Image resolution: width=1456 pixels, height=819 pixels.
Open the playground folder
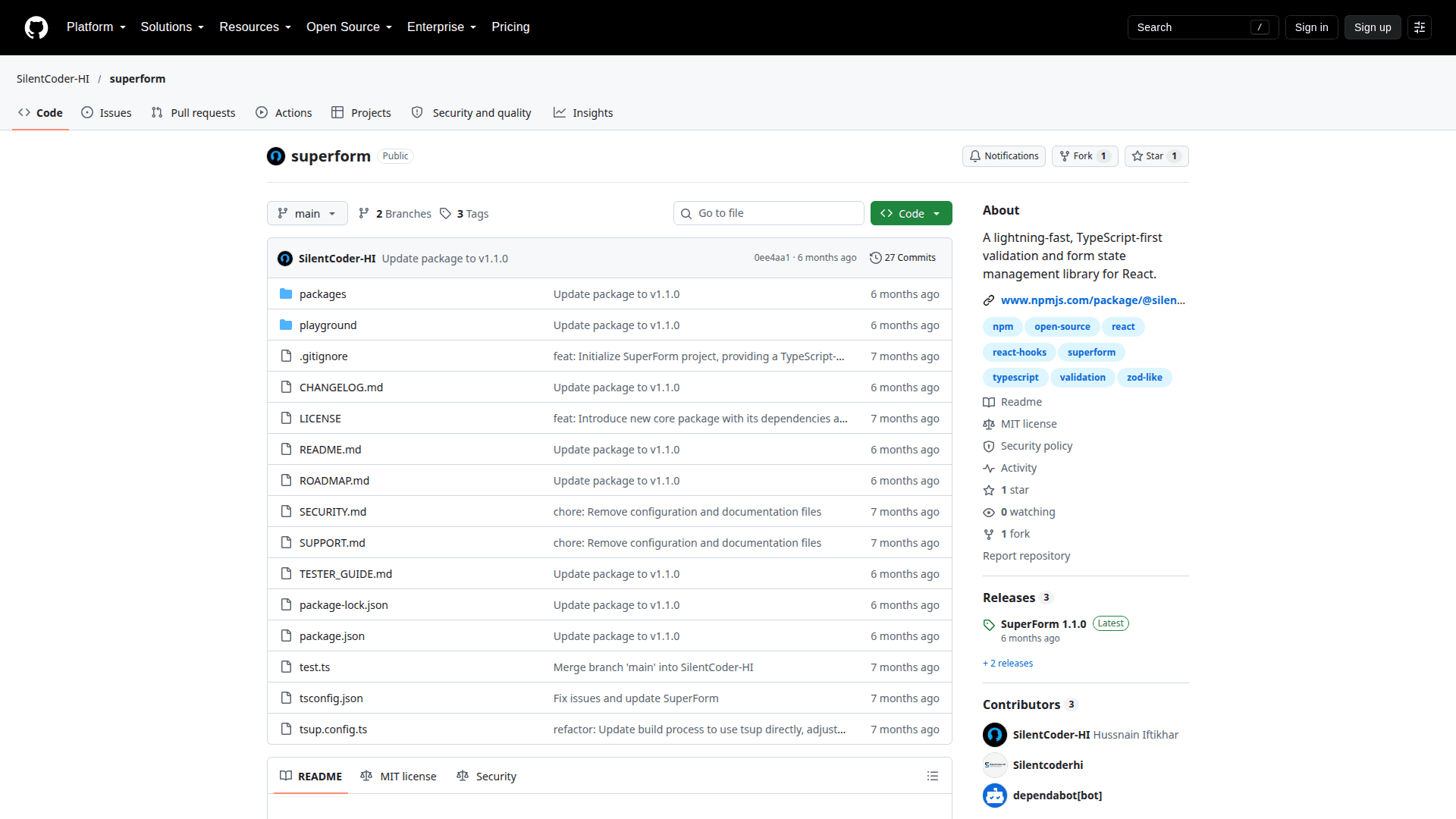pyautogui.click(x=328, y=325)
